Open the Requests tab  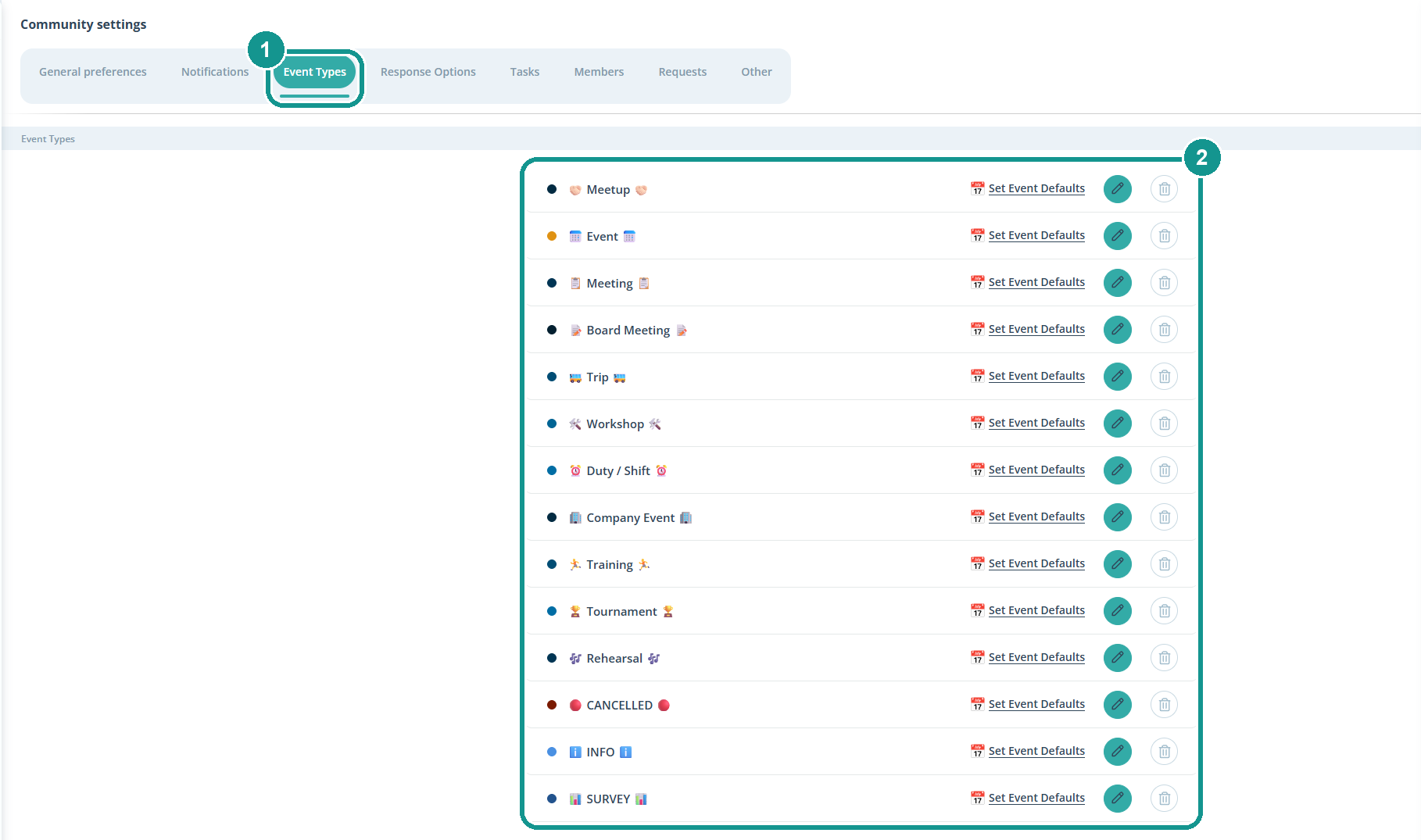coord(682,72)
